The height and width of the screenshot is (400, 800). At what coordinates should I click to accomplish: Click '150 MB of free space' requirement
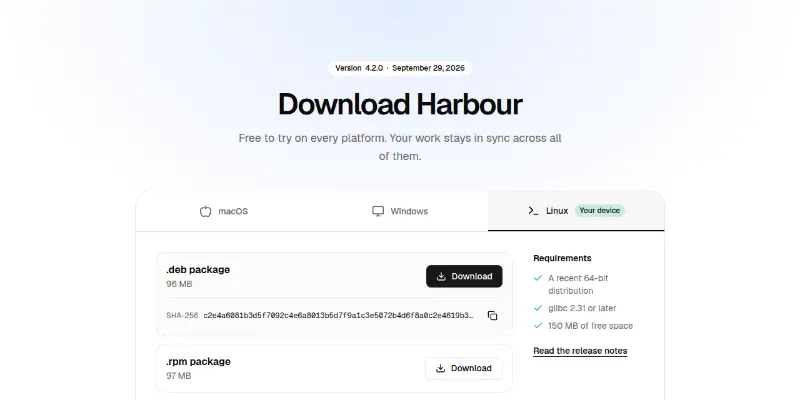[x=590, y=326]
